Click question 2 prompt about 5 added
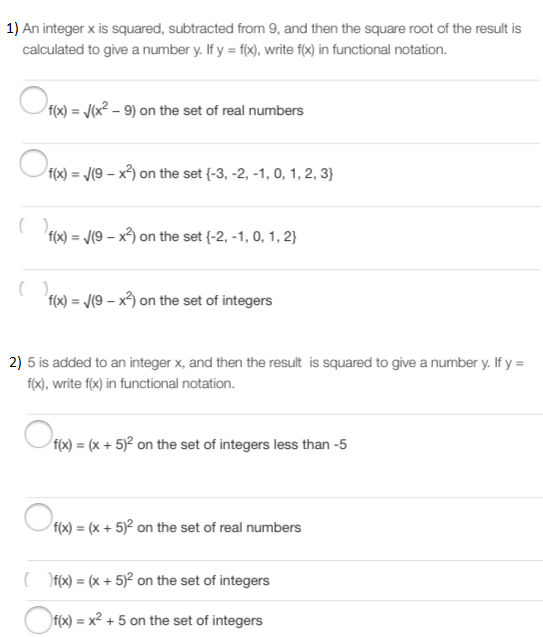This screenshot has width=543, height=637. coord(276,373)
